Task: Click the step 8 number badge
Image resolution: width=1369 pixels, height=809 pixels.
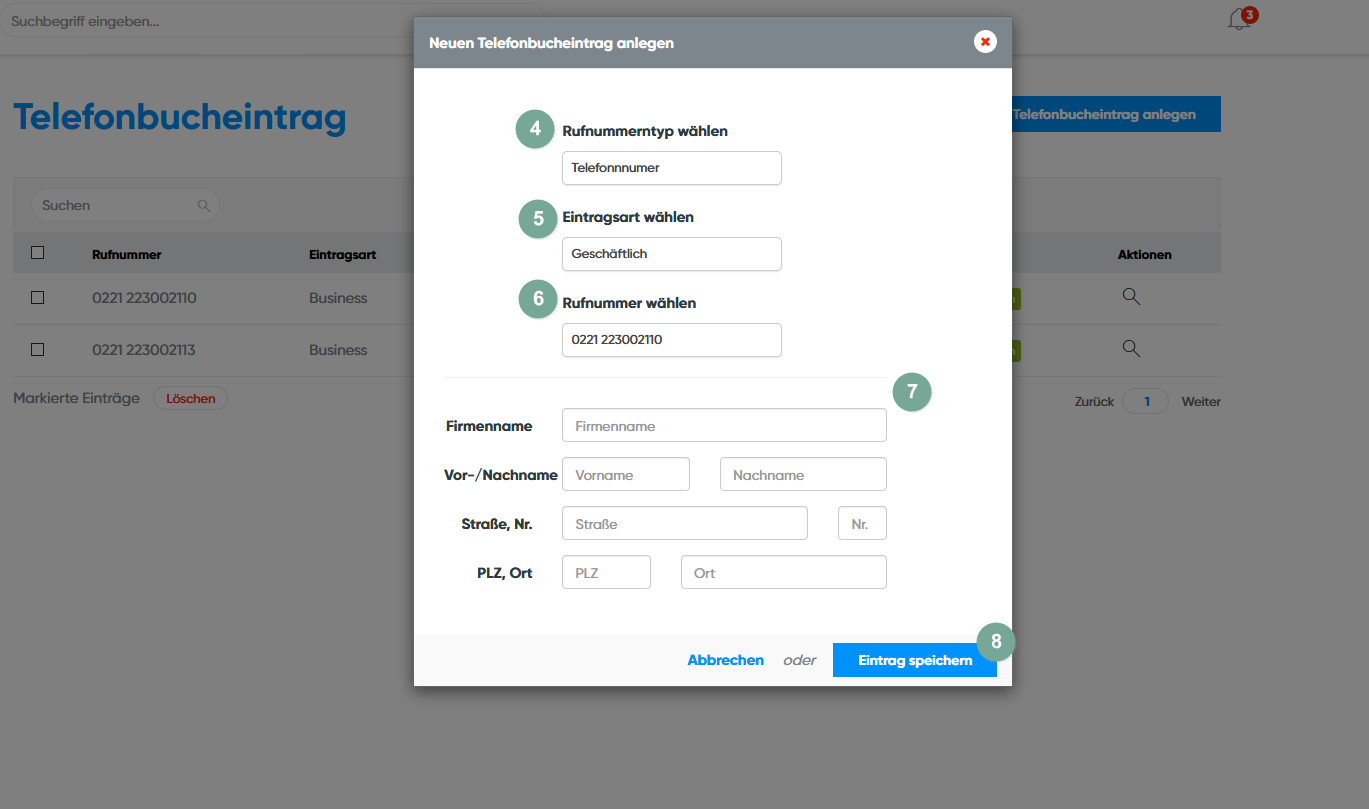Action: coord(995,642)
